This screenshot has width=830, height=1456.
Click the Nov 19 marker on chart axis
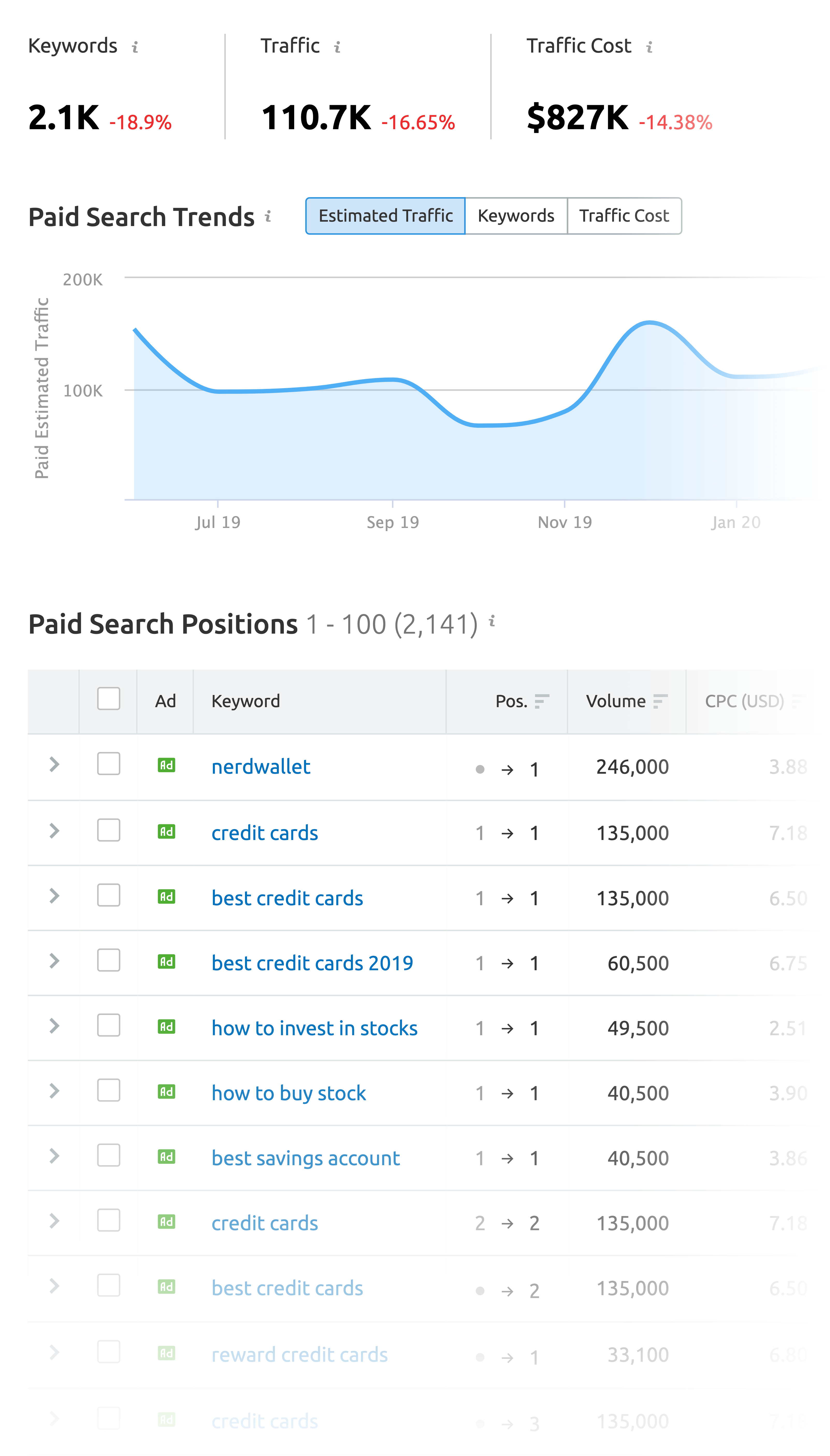(565, 522)
